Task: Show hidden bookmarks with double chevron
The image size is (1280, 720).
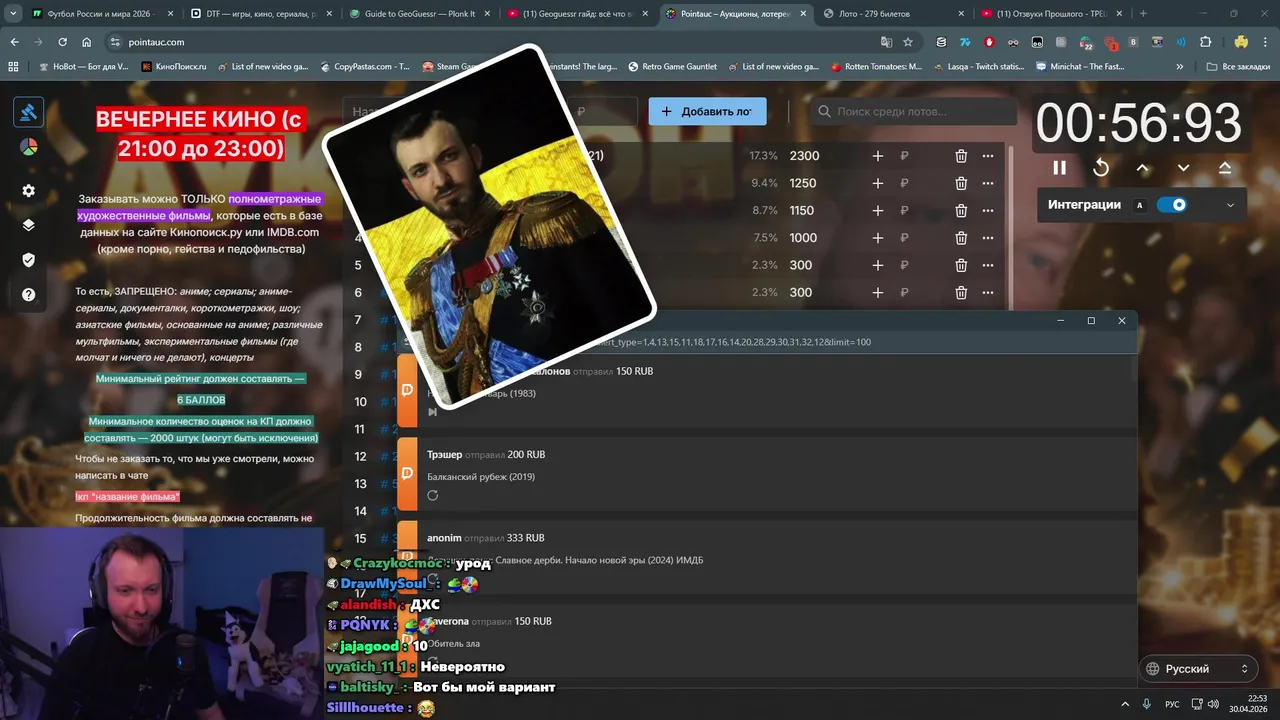Action: point(1180,67)
